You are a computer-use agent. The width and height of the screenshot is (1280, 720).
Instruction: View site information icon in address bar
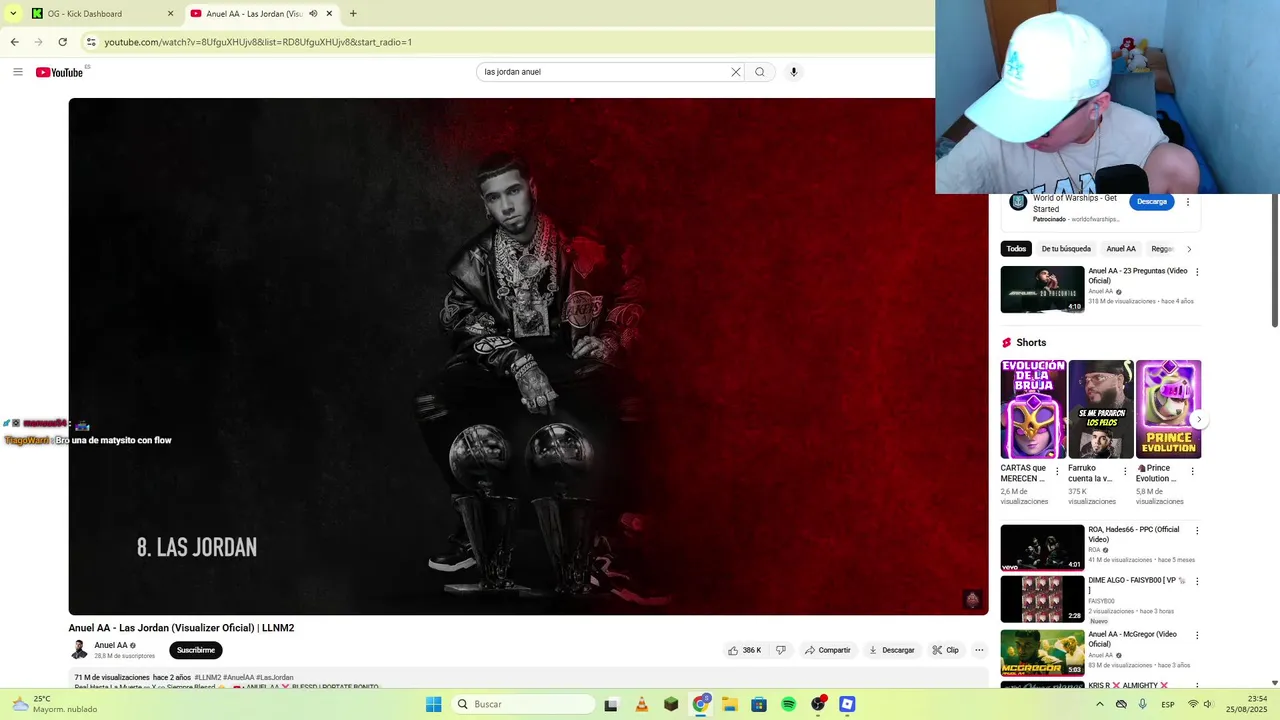click(91, 42)
